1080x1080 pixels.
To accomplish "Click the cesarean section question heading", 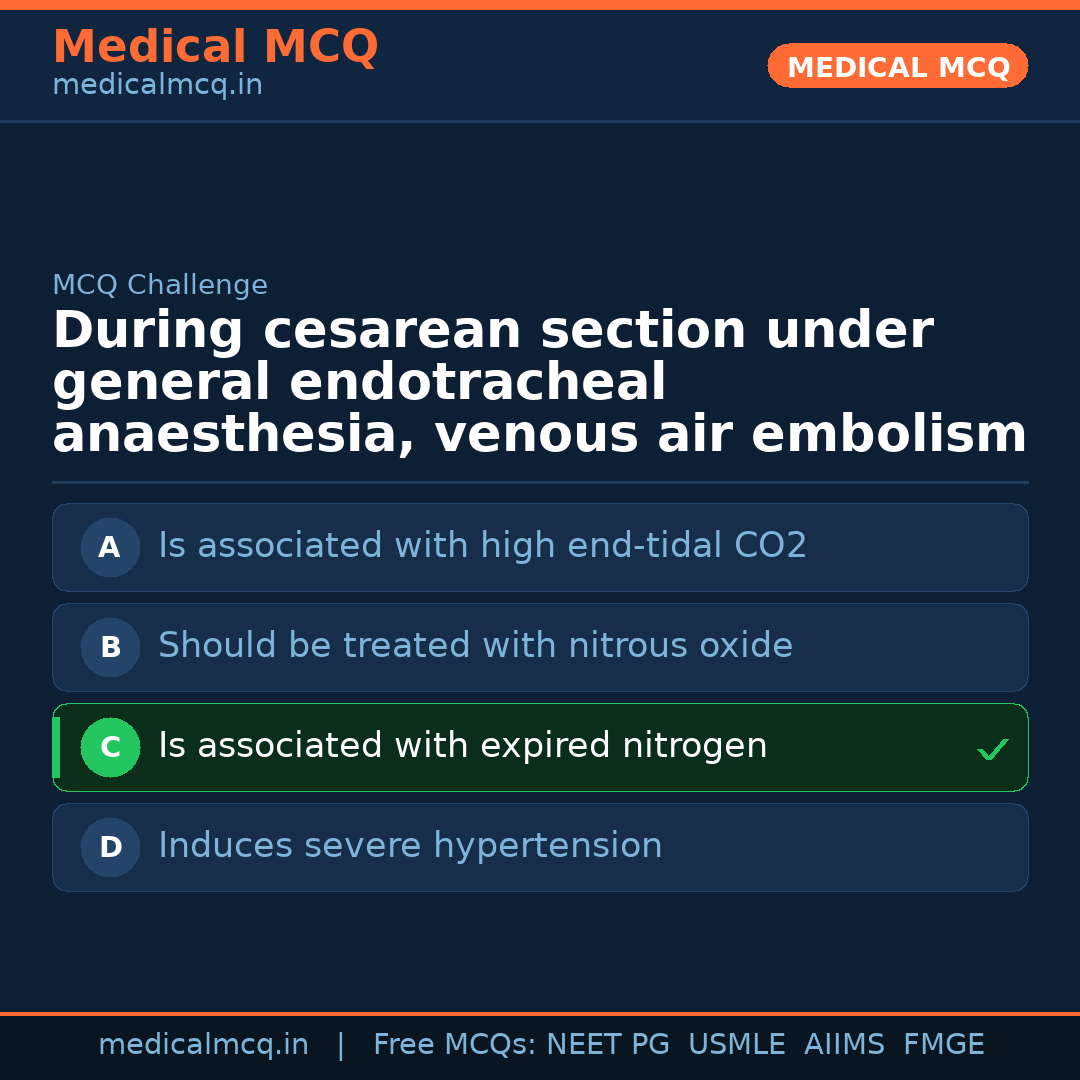I will (539, 383).
